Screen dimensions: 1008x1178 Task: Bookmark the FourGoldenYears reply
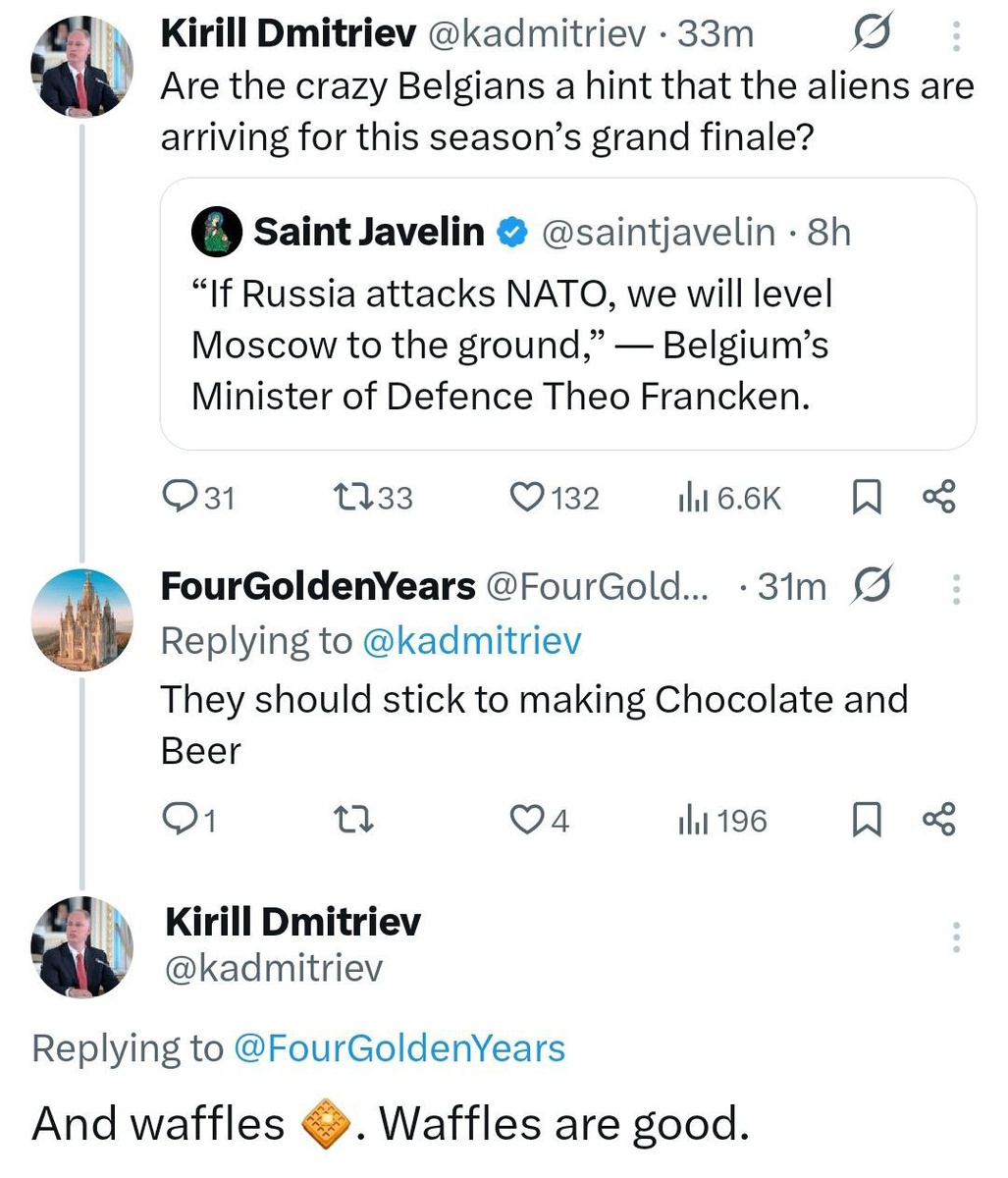click(x=865, y=819)
